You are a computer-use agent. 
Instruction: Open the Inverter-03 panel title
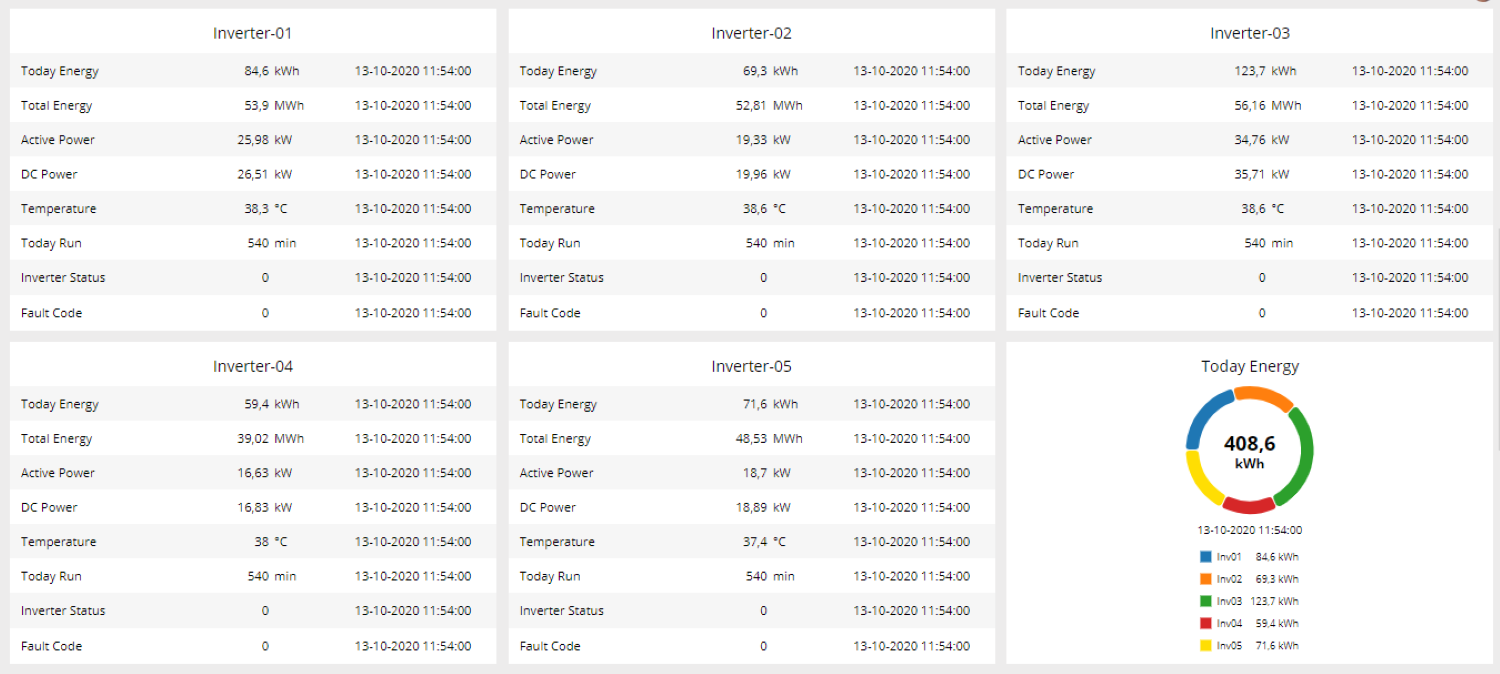click(1250, 33)
